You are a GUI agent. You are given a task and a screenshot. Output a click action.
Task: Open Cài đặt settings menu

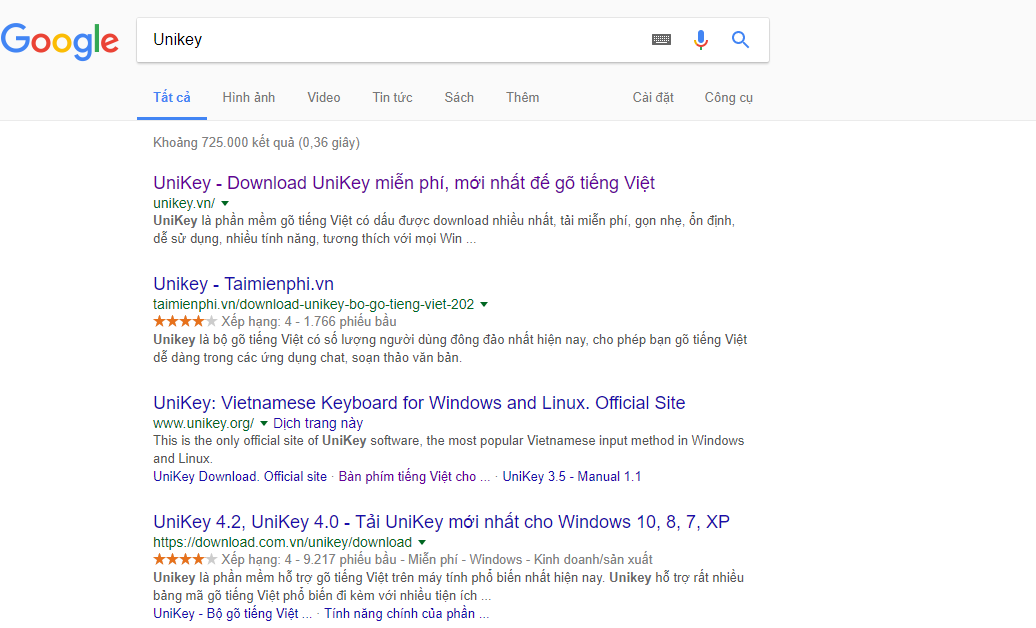tap(653, 98)
